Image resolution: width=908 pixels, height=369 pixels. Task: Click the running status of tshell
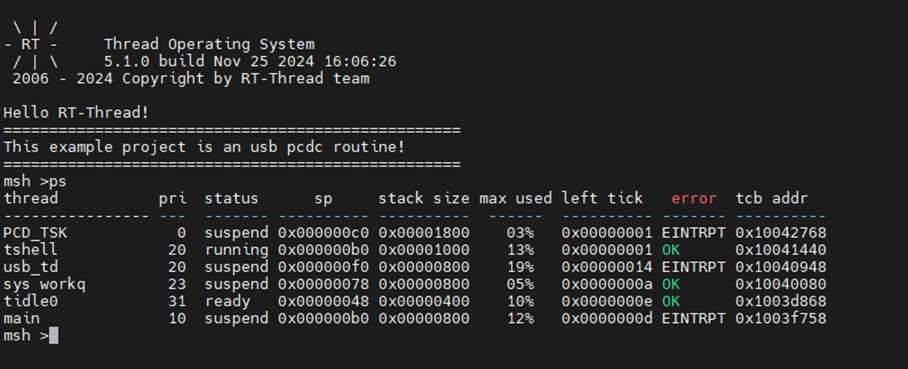click(236, 251)
